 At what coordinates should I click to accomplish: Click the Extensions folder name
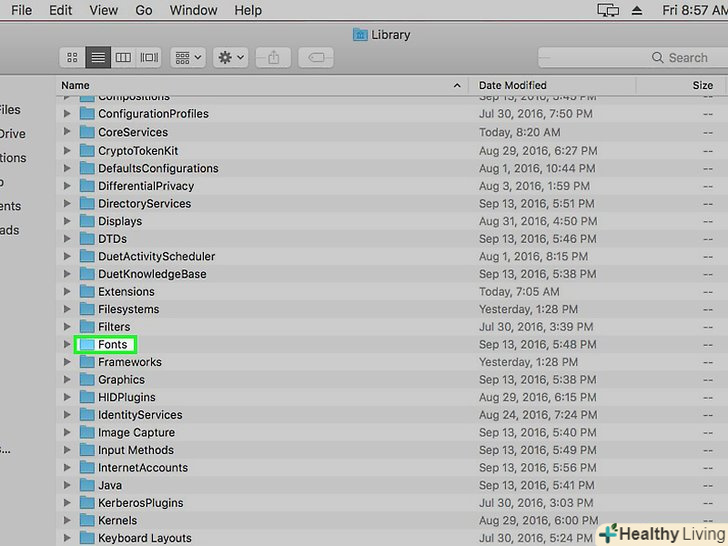point(126,292)
